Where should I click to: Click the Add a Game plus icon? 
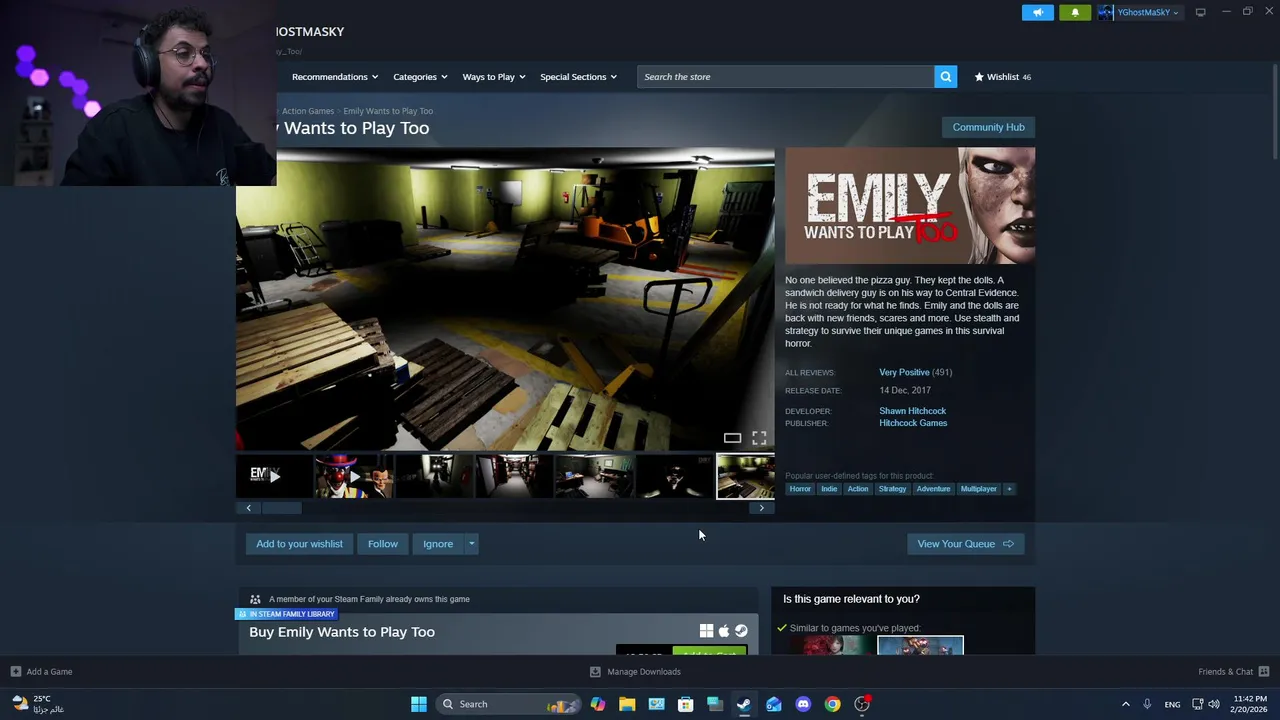[15, 672]
